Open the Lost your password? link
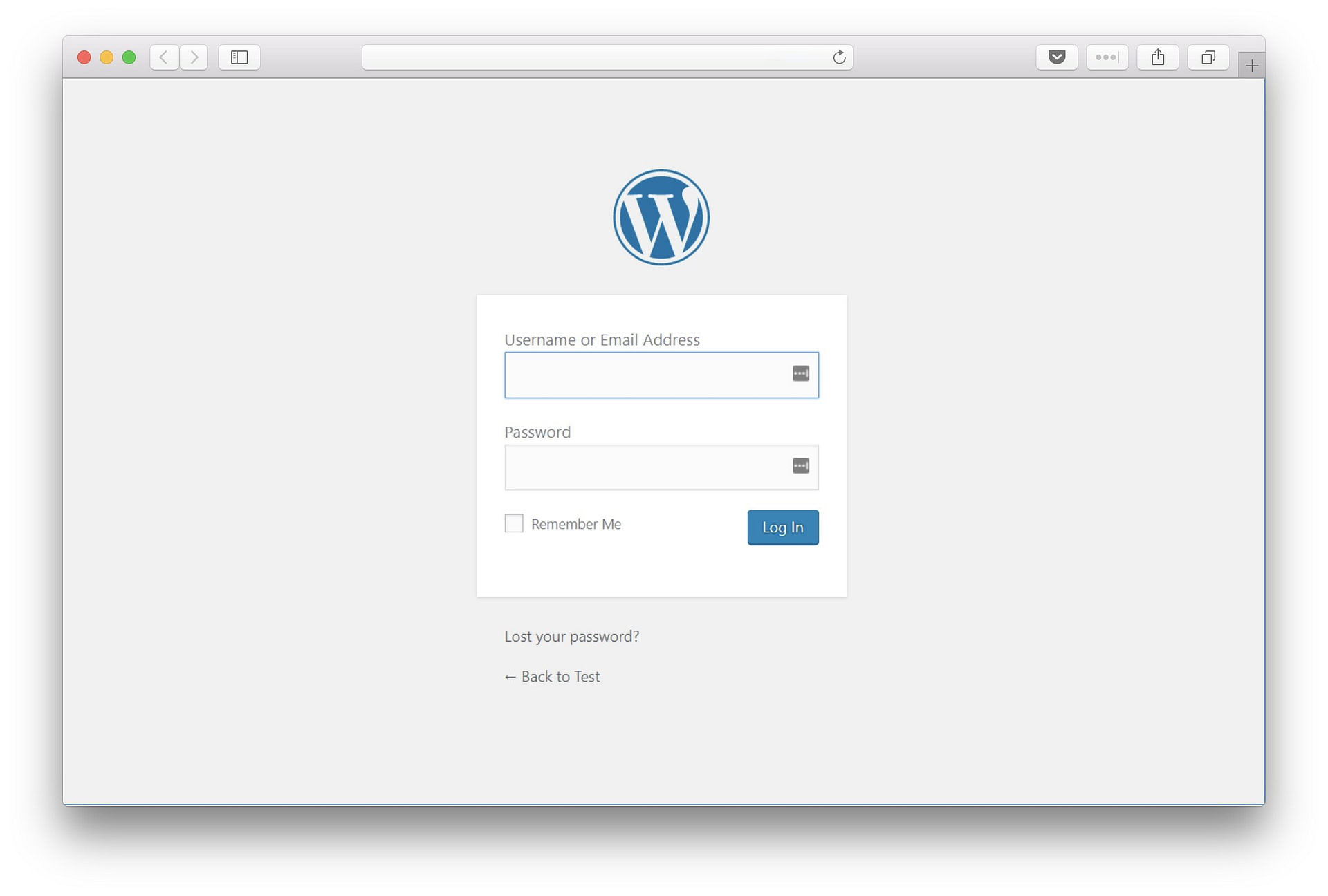This screenshot has height=896, width=1328. pos(572,636)
